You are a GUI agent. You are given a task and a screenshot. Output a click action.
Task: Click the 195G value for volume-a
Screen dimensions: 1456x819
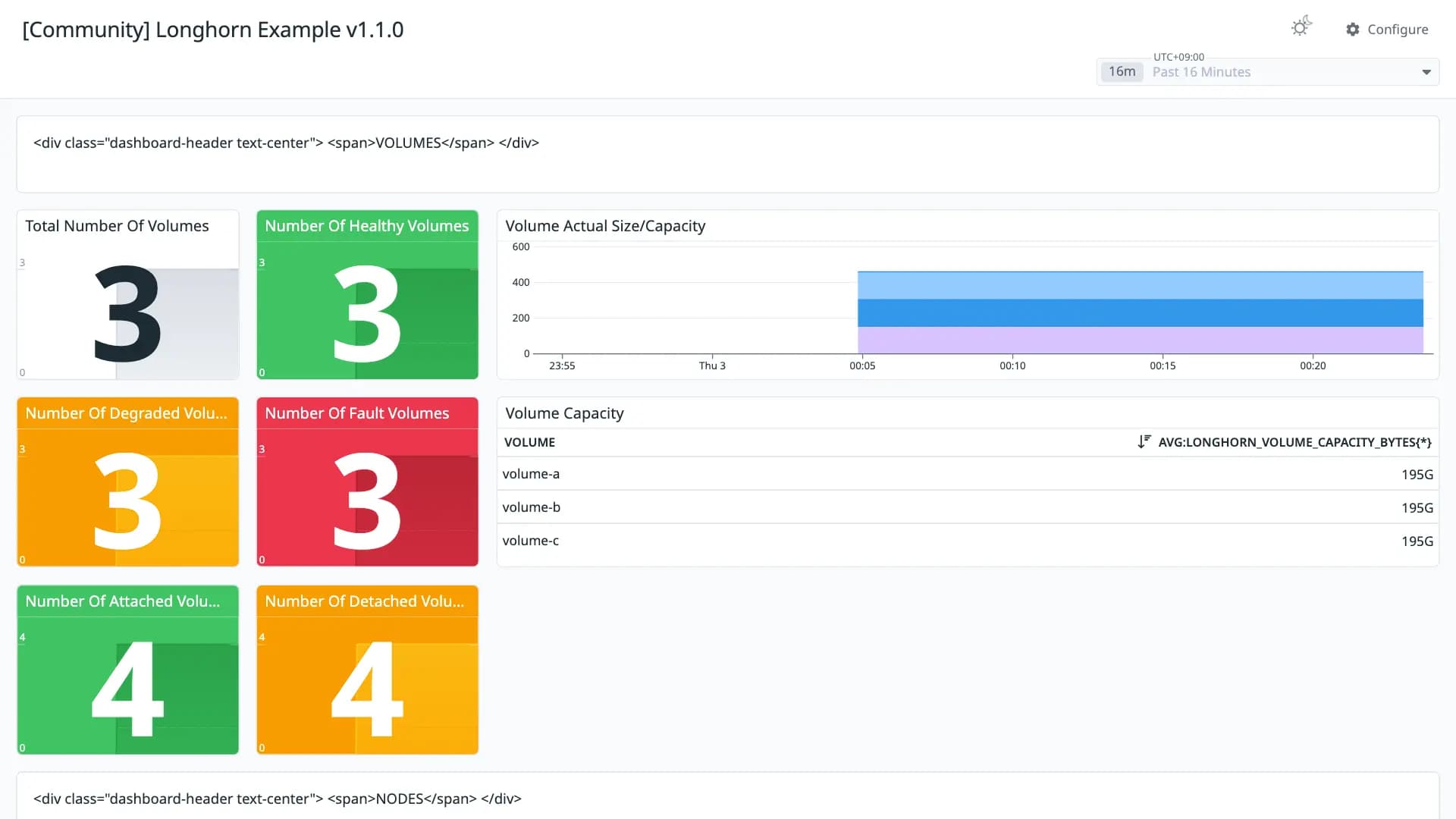click(1417, 475)
